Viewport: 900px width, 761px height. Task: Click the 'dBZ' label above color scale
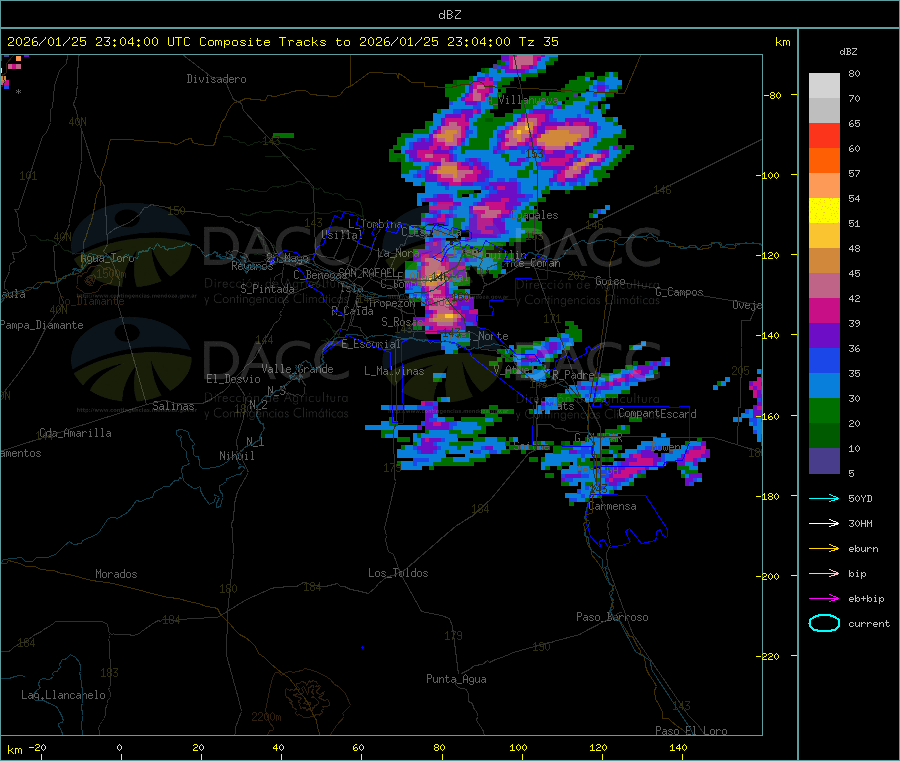click(x=848, y=52)
